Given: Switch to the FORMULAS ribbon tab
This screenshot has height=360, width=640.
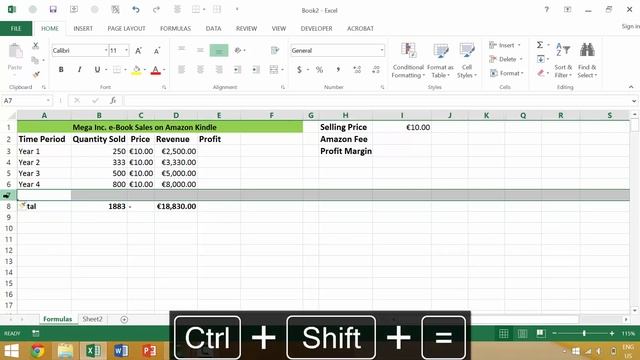Looking at the screenshot, I should coord(175,28).
